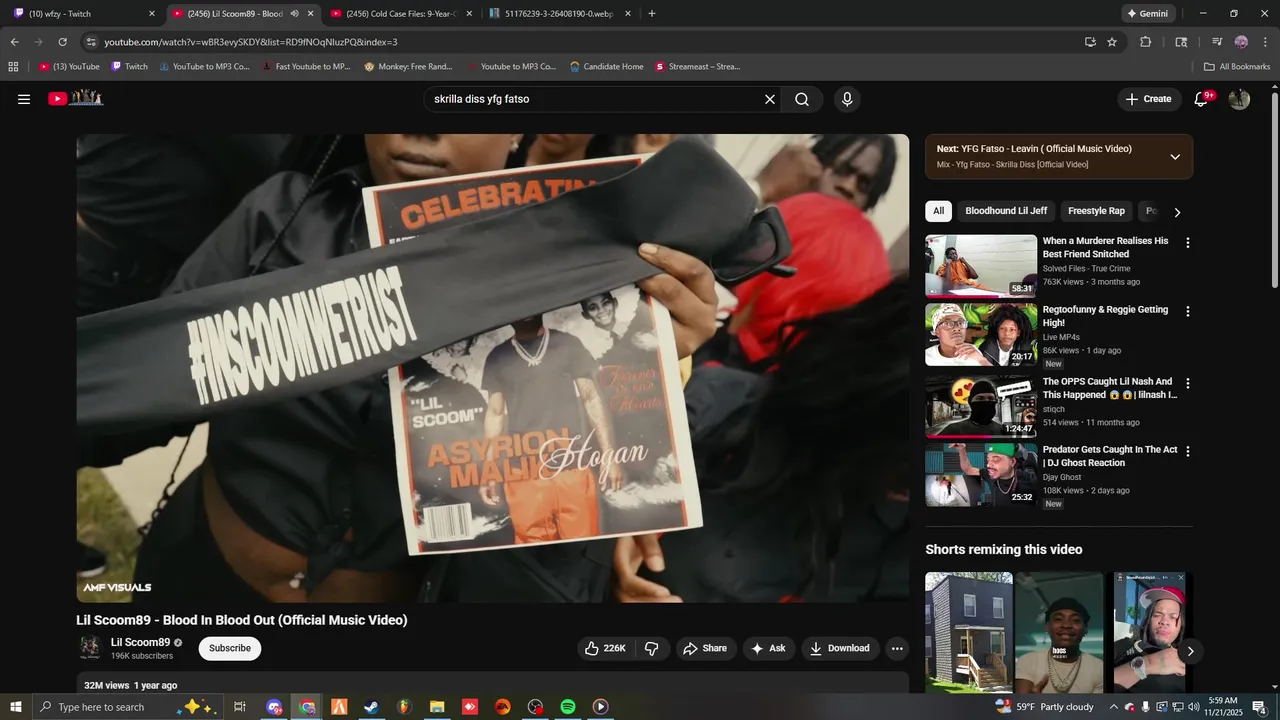Download the video
Image resolution: width=1280 pixels, height=720 pixels.
[840, 648]
